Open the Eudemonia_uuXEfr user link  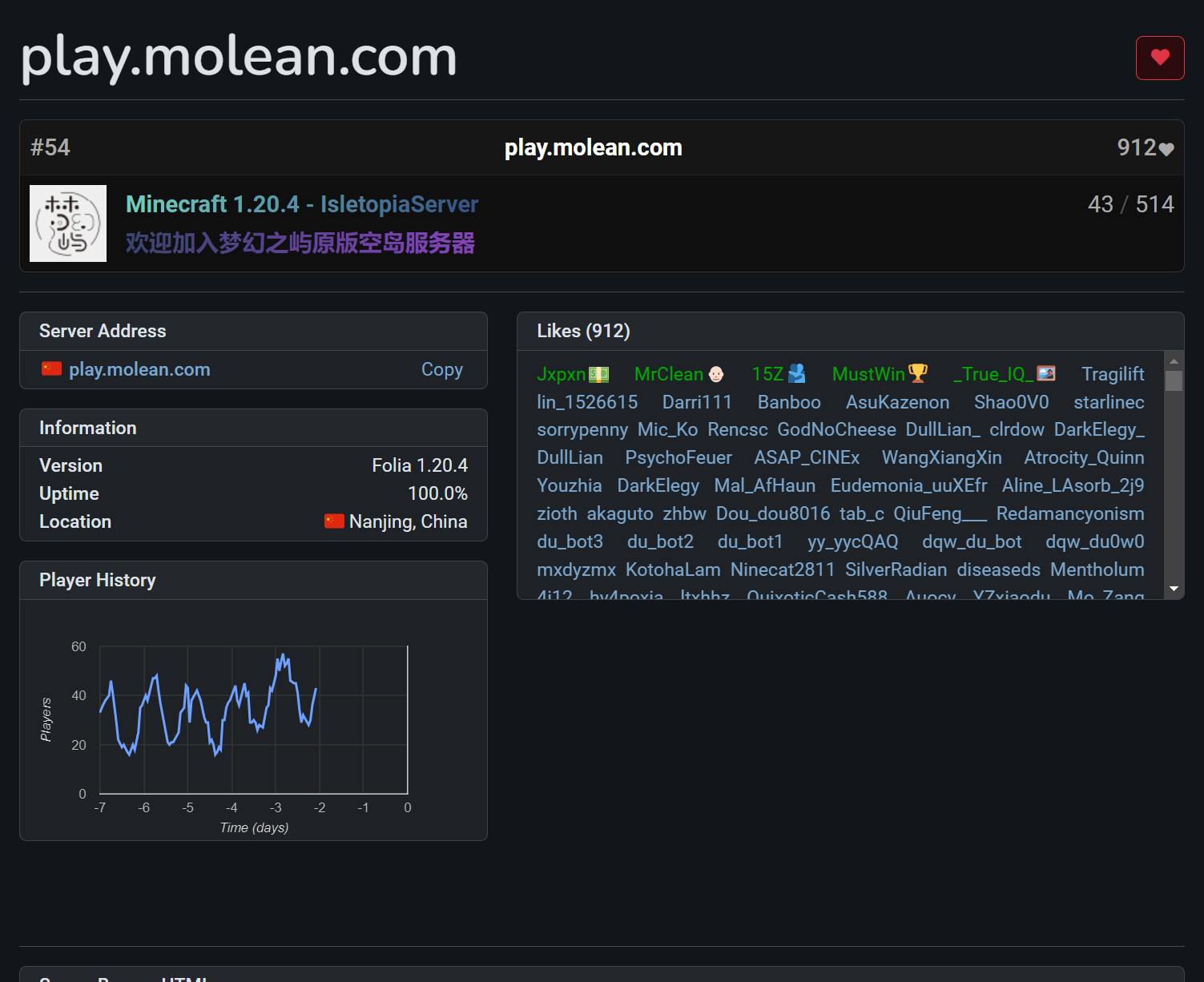[x=908, y=485]
